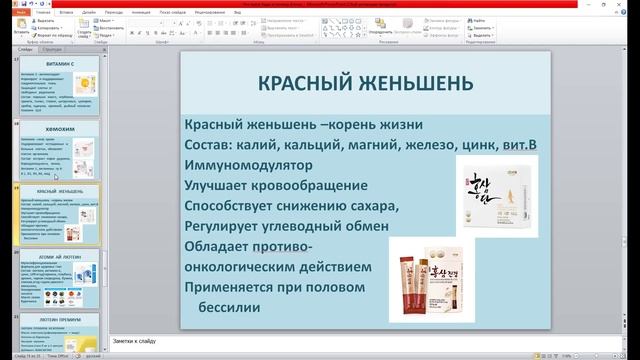Screen dimensions: 640x360
Task: Align text left
Action: click(x=210, y=33)
